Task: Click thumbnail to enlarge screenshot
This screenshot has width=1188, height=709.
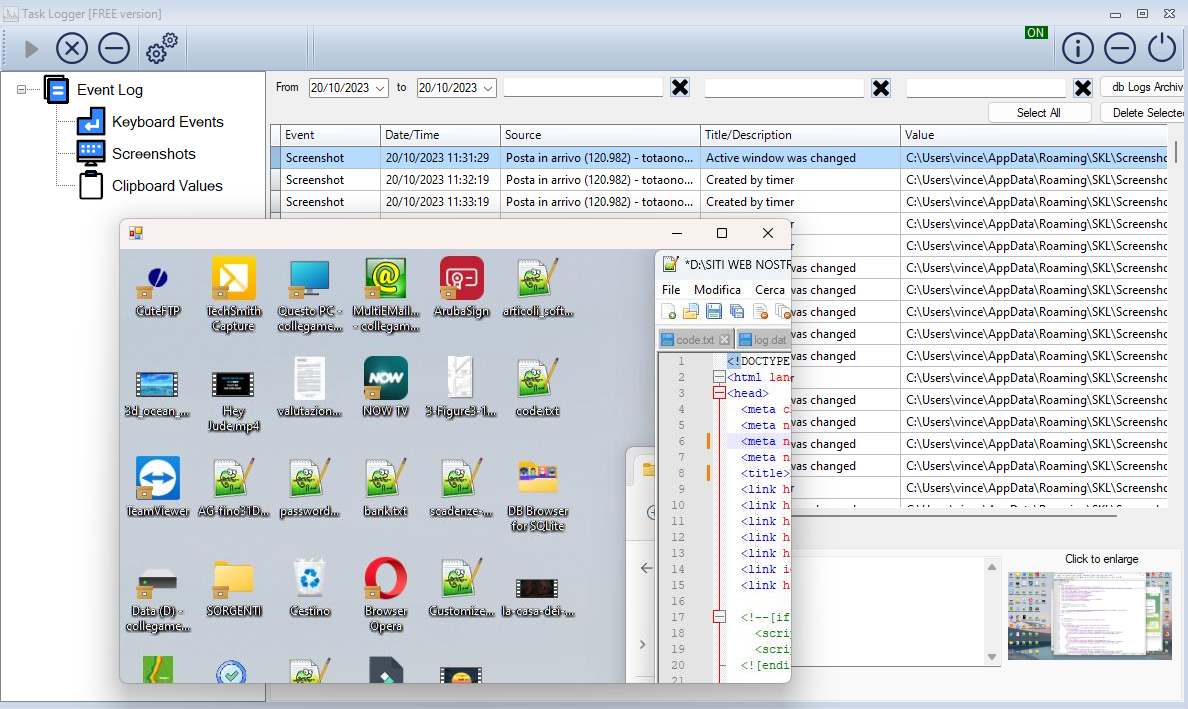Action: (1089, 615)
